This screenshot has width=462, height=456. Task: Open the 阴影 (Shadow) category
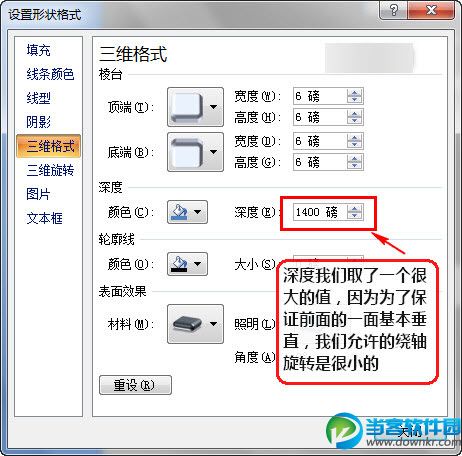pyautogui.click(x=39, y=122)
